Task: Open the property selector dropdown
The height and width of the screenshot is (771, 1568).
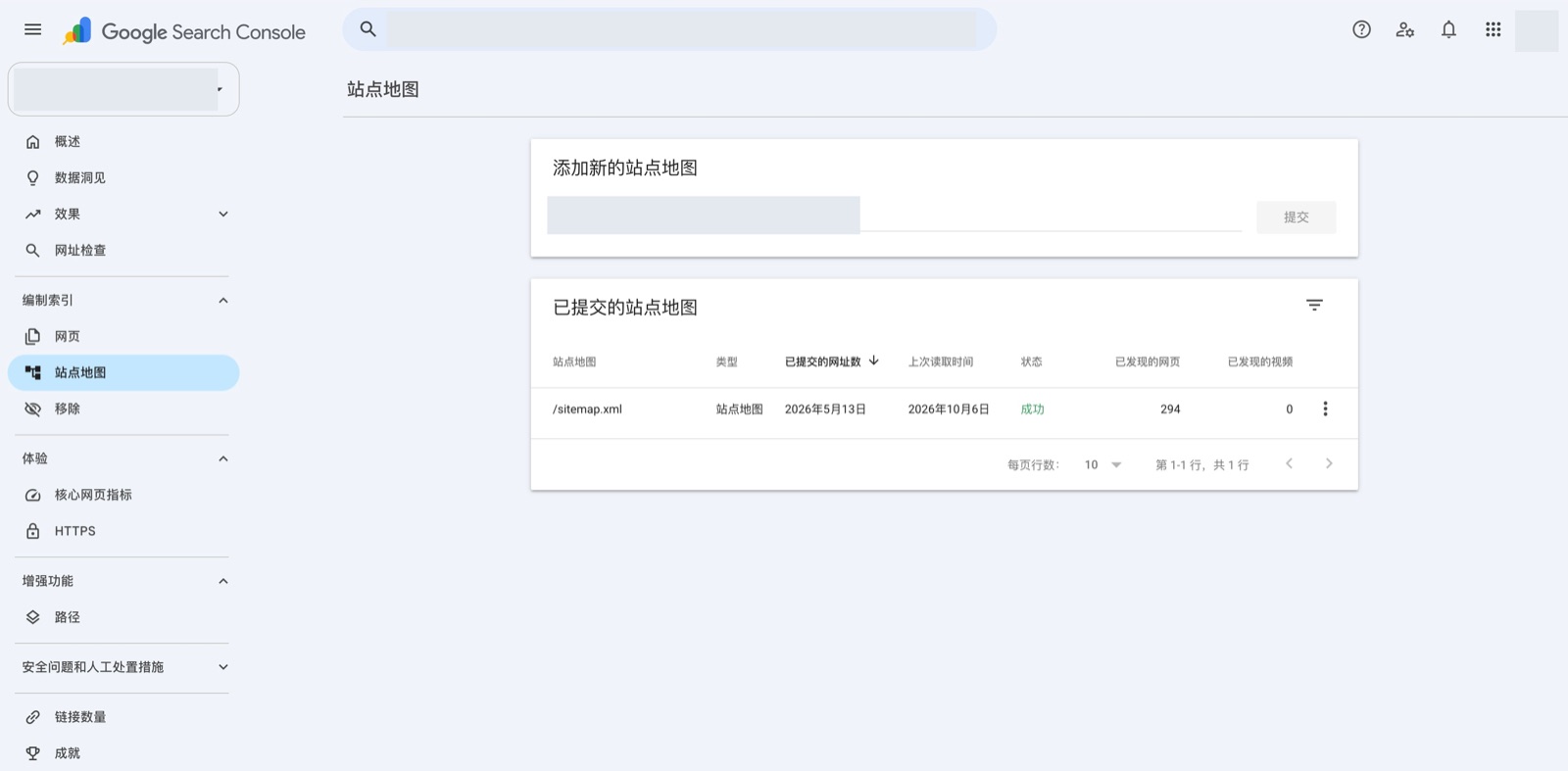Action: pyautogui.click(x=123, y=89)
